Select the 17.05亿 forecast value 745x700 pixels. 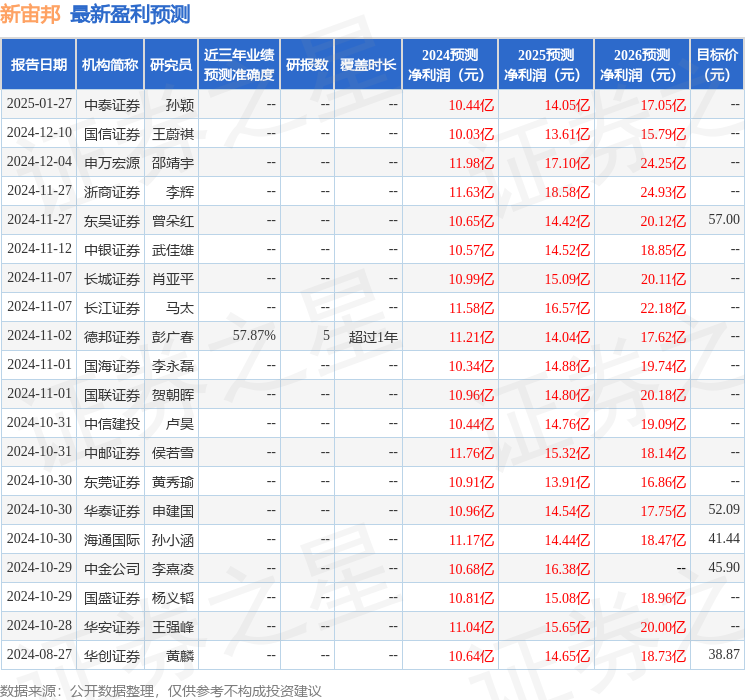[663, 105]
